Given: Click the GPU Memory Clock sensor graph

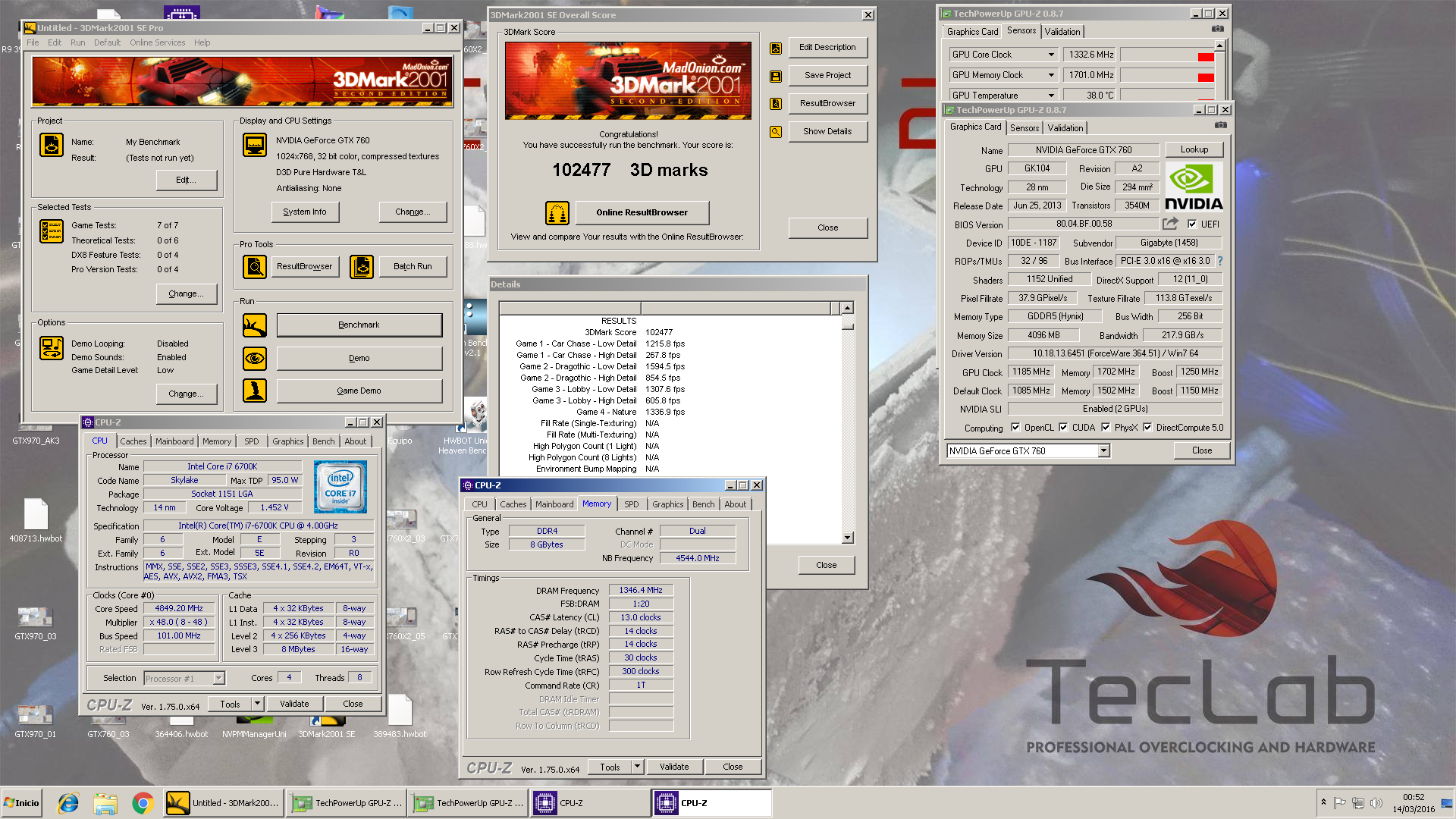Looking at the screenshot, I should coord(1168,75).
